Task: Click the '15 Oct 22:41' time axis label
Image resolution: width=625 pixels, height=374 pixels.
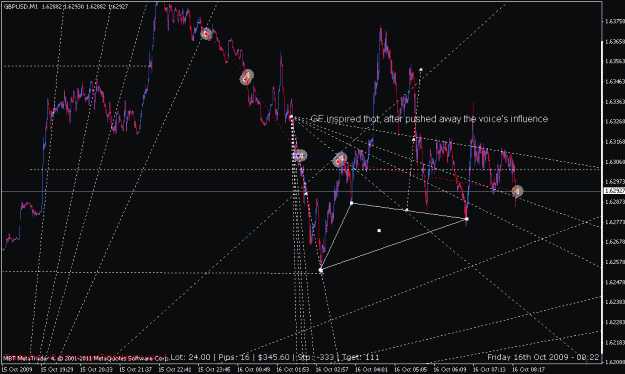Action: (175, 370)
